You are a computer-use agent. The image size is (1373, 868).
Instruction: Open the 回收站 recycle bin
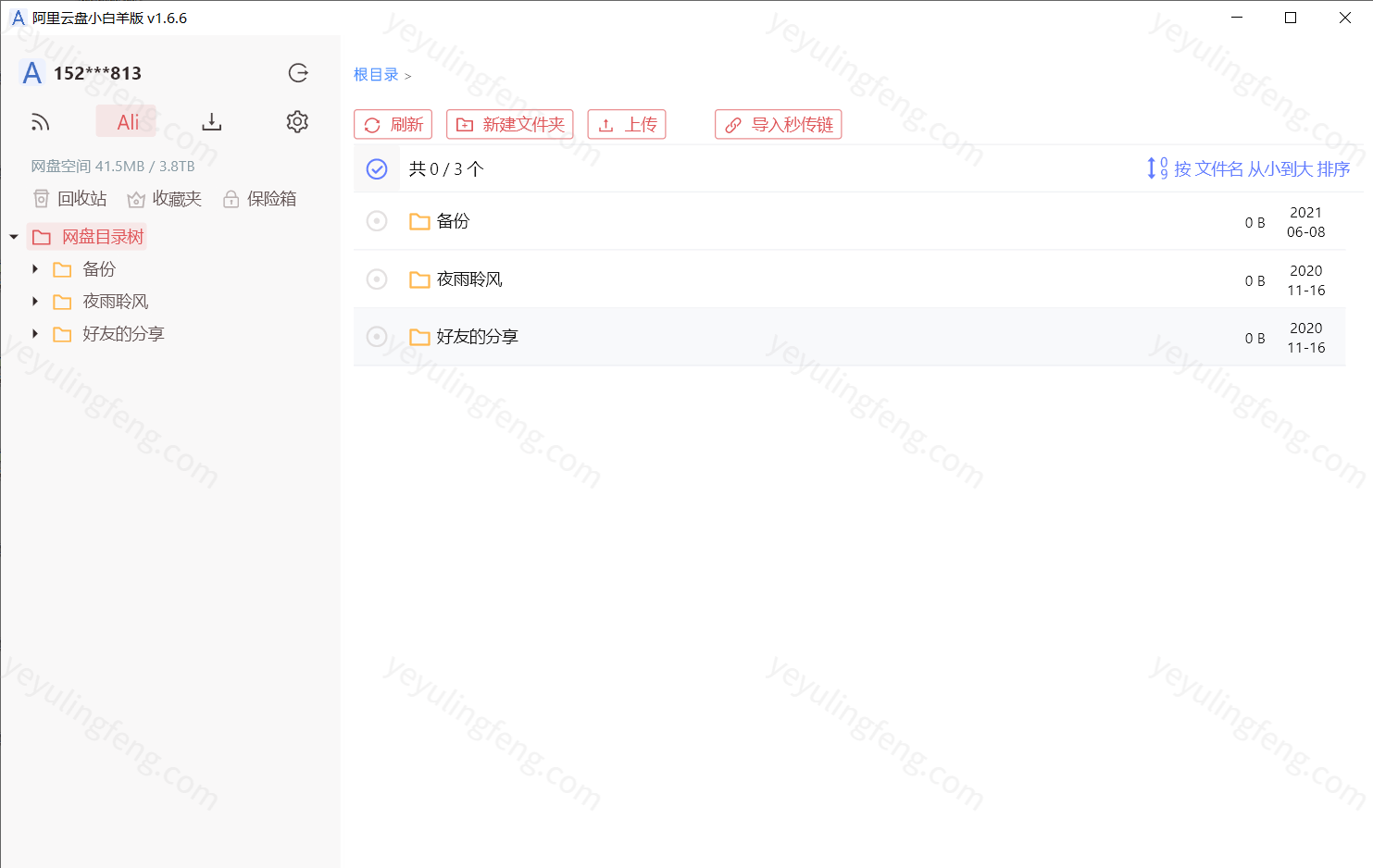coord(70,199)
